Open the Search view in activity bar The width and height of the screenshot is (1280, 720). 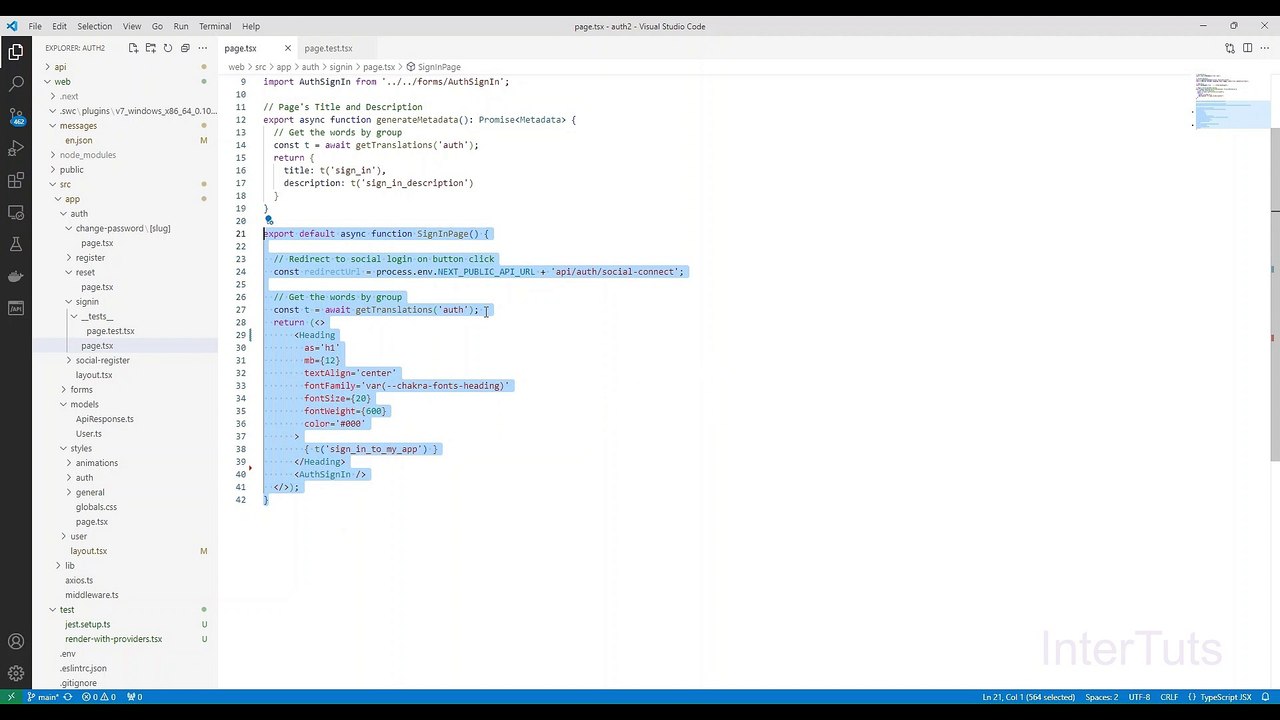(16, 84)
